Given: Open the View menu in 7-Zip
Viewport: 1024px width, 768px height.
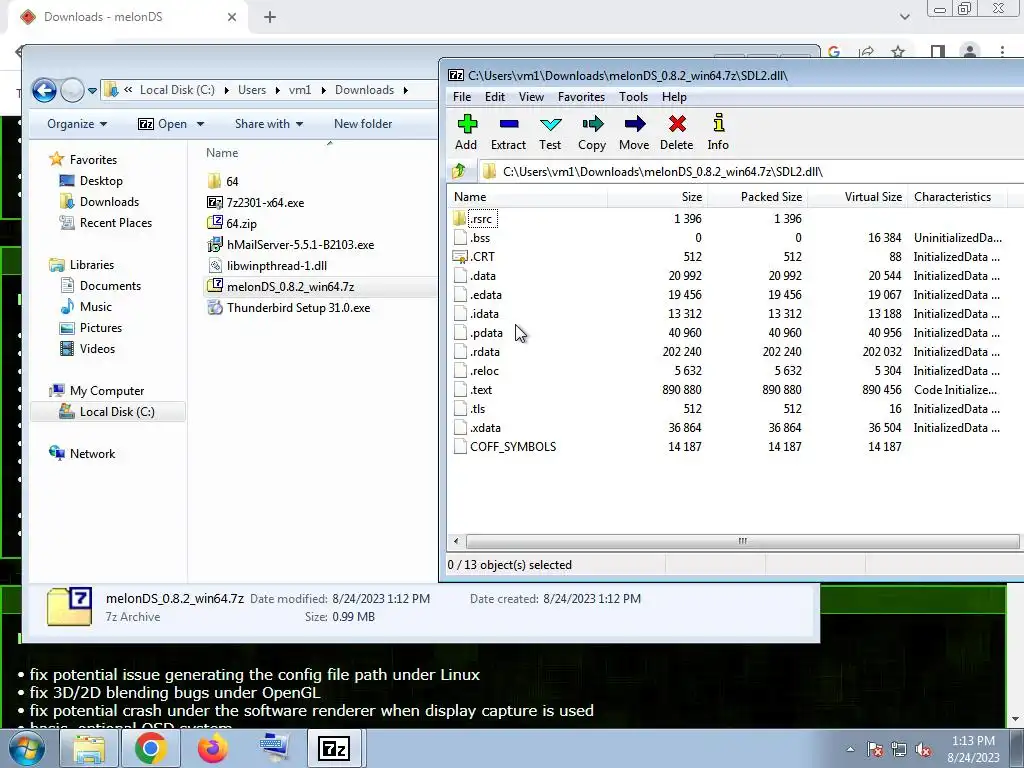Looking at the screenshot, I should tap(531, 97).
